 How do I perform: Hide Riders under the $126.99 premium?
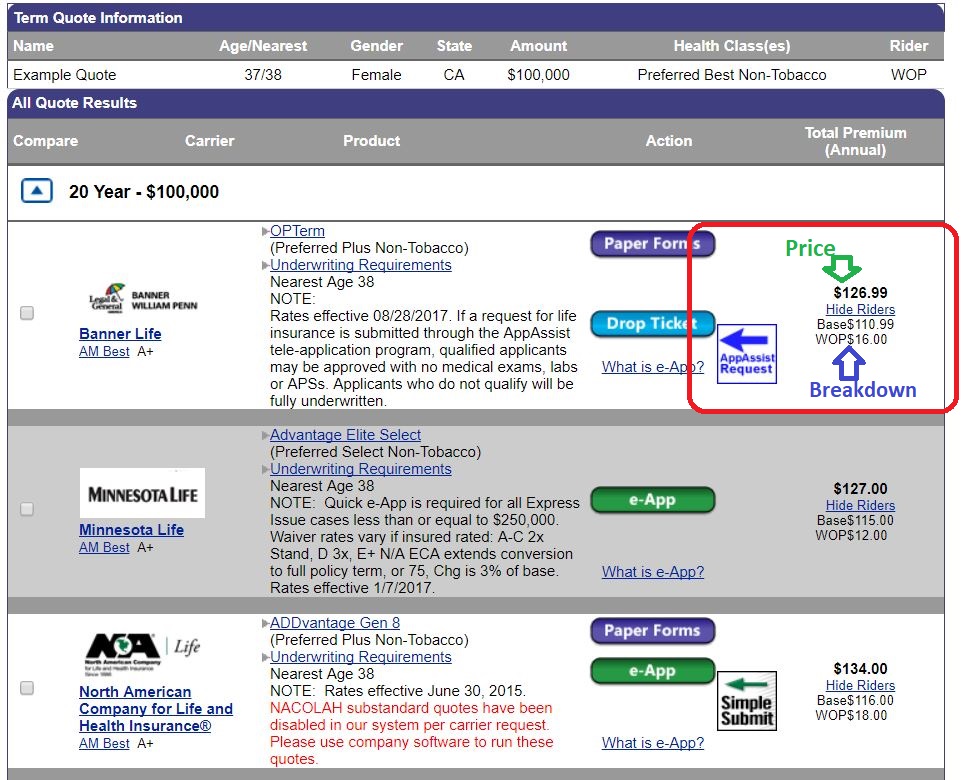coord(860,310)
